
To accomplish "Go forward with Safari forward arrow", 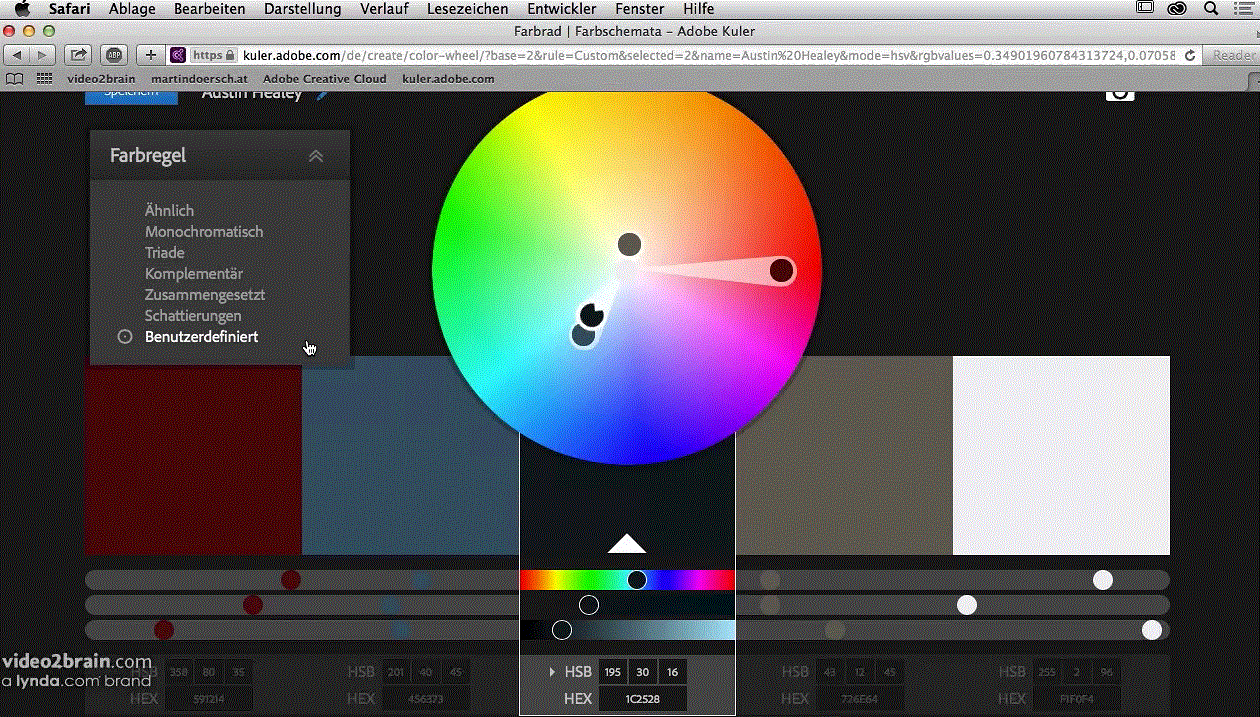I will [44, 55].
